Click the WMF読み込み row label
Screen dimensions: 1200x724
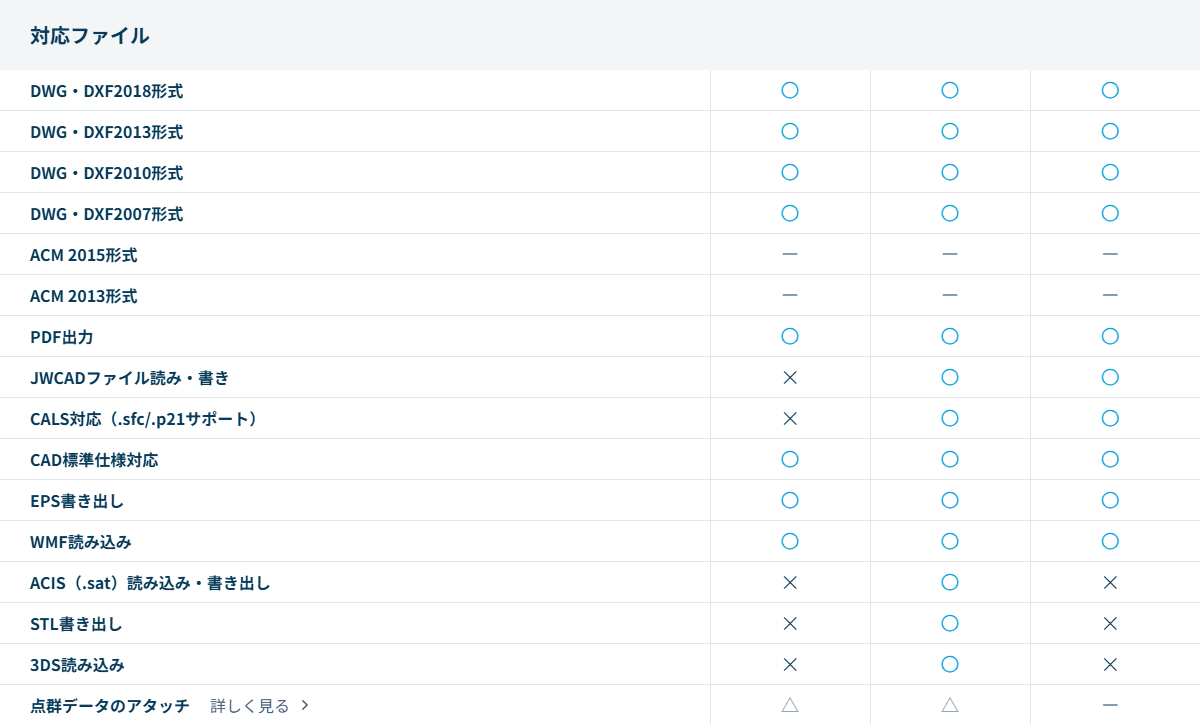coord(81,542)
